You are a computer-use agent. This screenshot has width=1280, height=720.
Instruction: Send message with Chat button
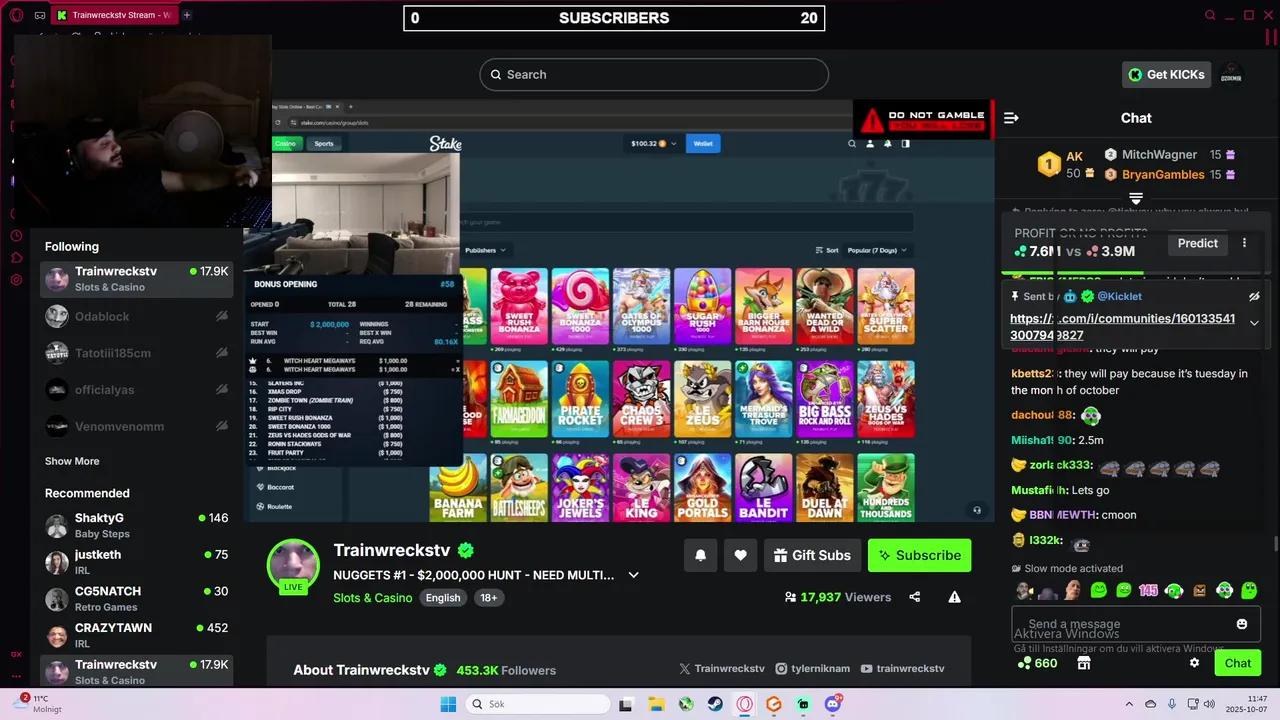click(1238, 663)
